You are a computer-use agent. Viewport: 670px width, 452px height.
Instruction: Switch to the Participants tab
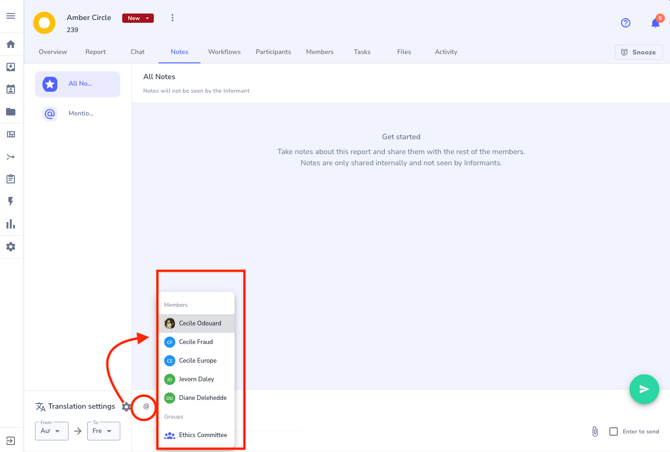(273, 52)
